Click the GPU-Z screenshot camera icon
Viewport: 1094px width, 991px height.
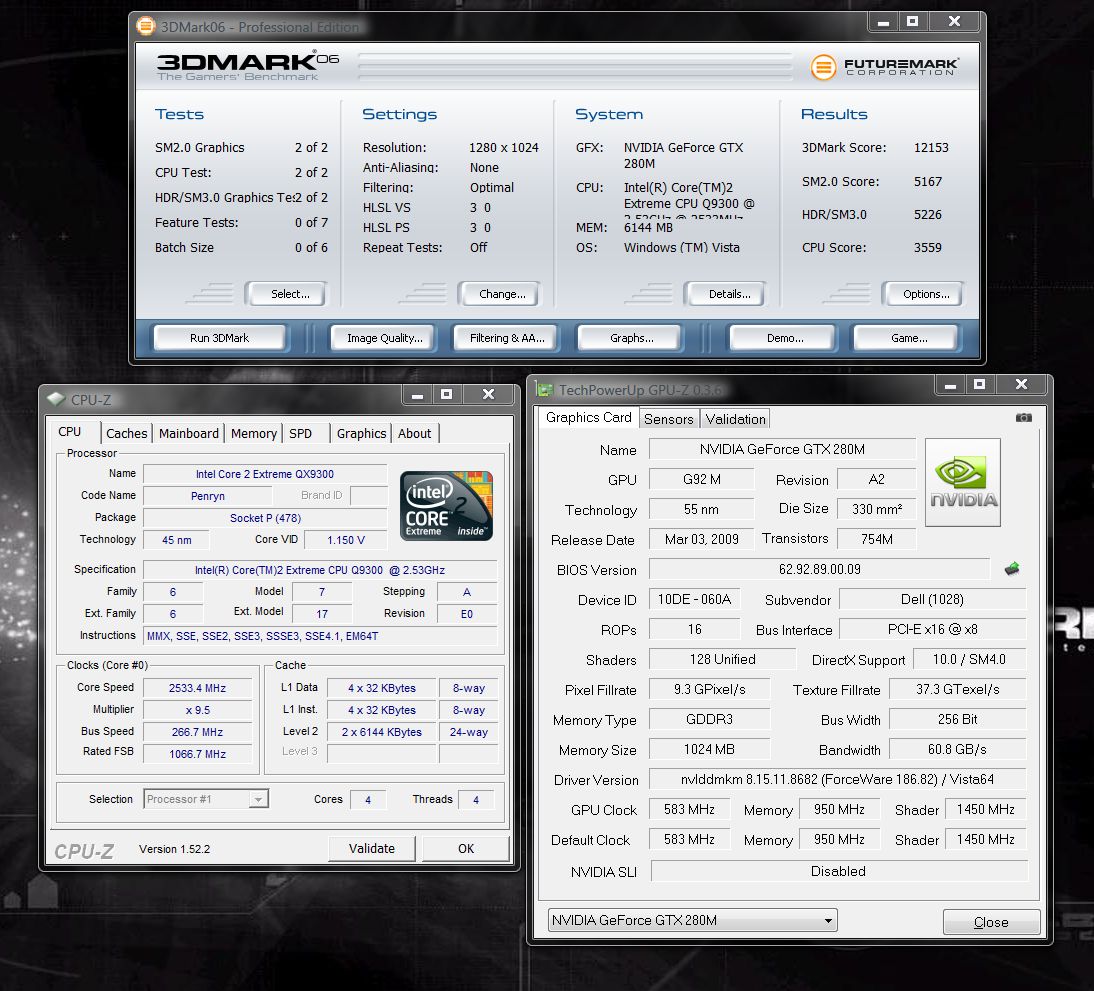1024,417
